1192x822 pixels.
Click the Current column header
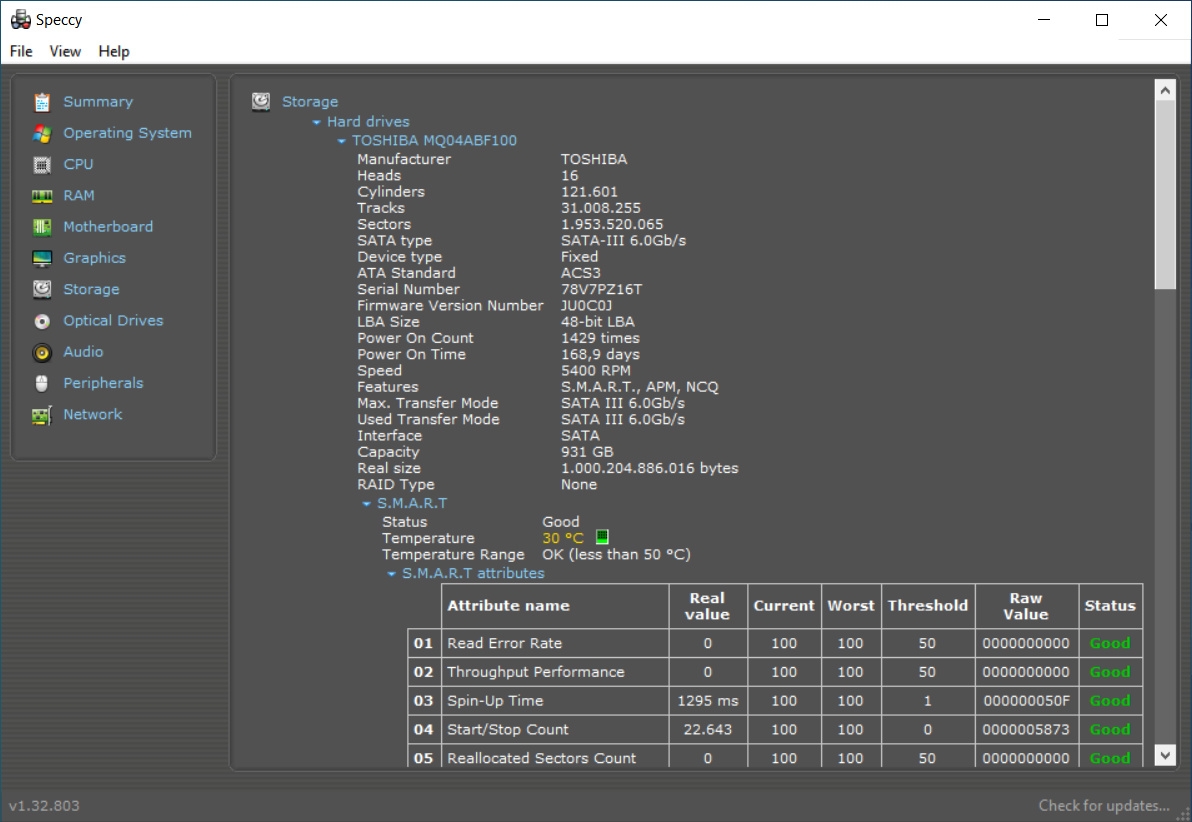[x=784, y=606]
